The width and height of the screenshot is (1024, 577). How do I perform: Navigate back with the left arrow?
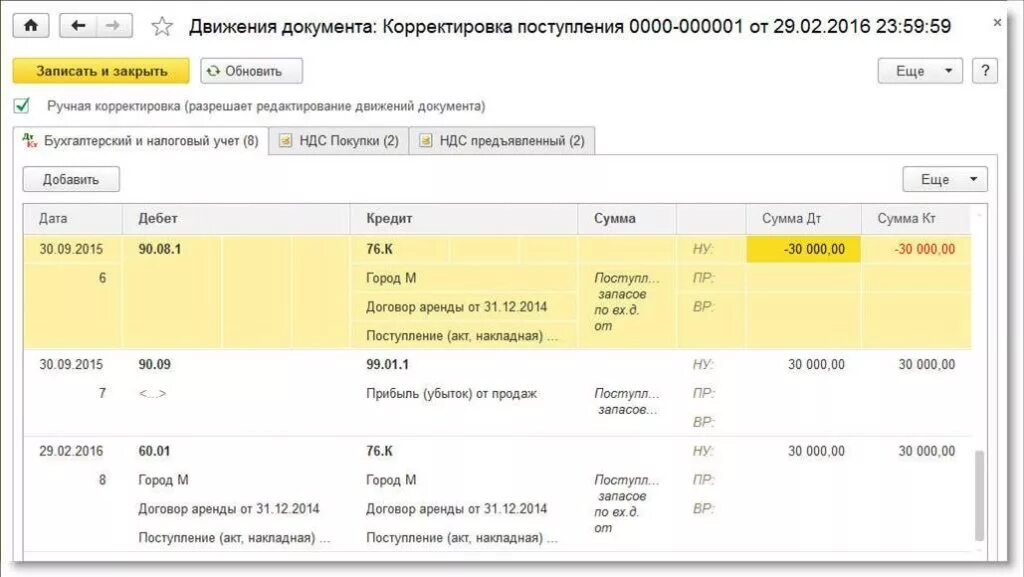(x=78, y=26)
